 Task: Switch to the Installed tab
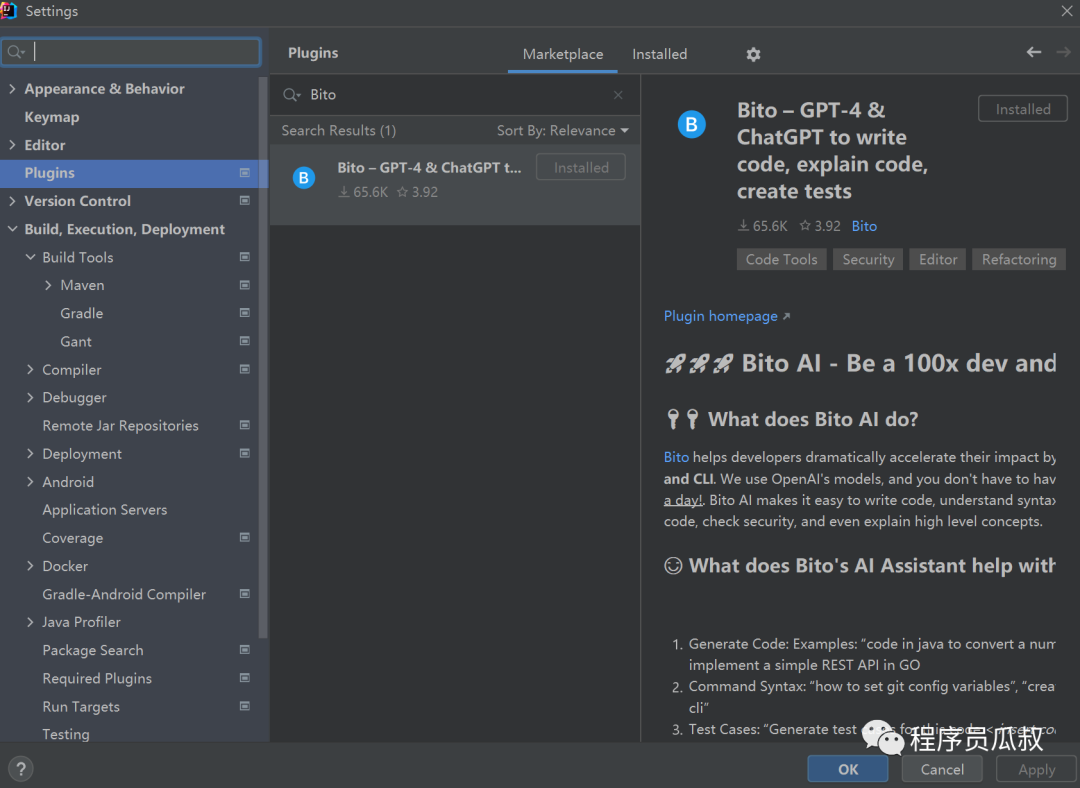click(659, 54)
